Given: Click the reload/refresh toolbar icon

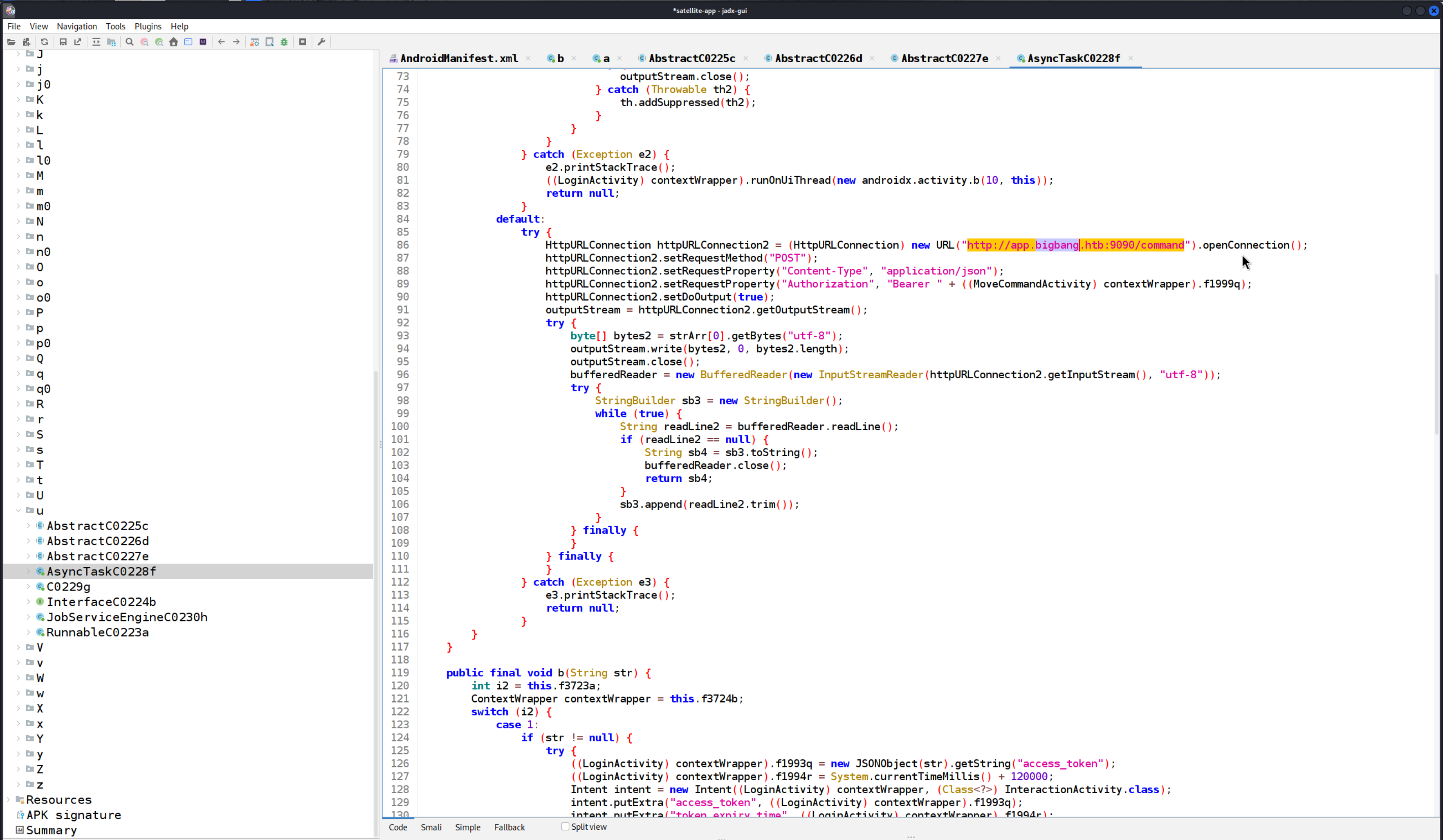Looking at the screenshot, I should click(x=44, y=42).
